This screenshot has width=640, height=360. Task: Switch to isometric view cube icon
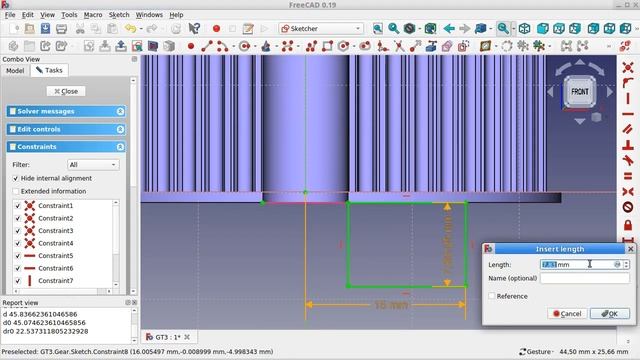point(524,29)
